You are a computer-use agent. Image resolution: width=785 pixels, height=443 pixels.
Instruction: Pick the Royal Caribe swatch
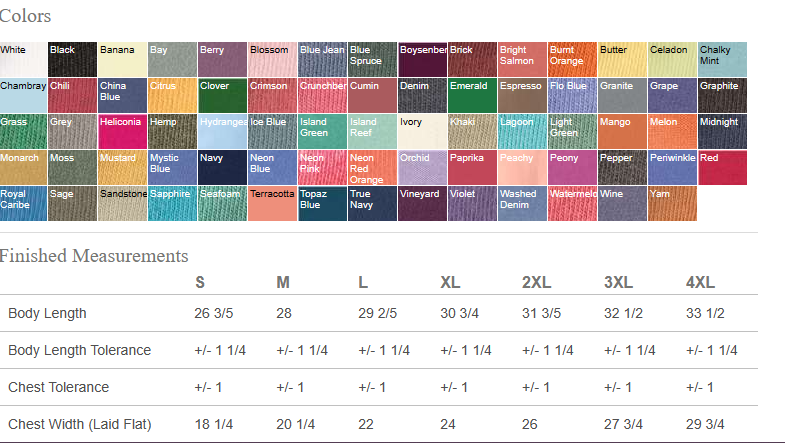click(x=24, y=203)
